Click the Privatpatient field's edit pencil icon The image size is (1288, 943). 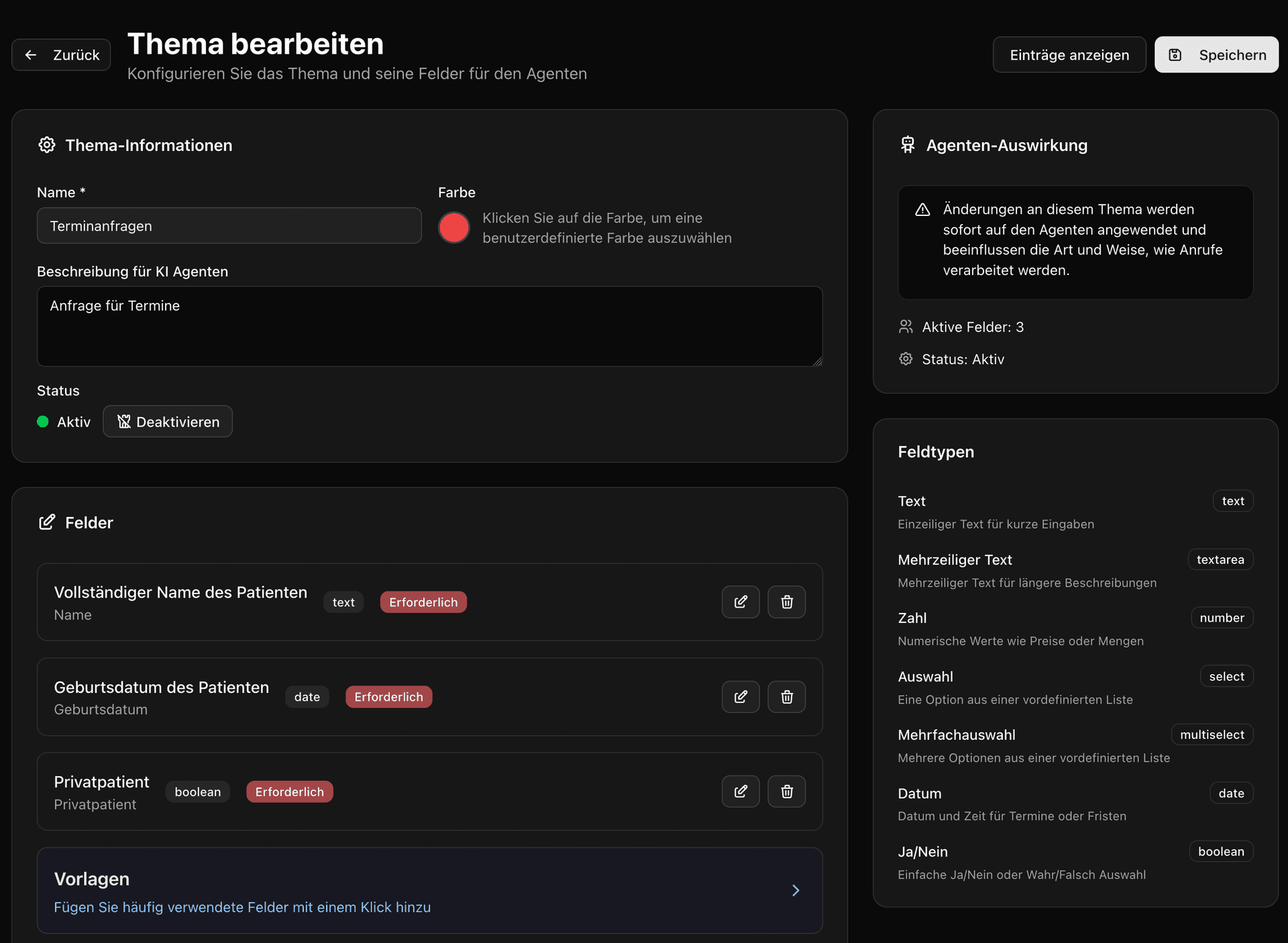[x=741, y=791]
